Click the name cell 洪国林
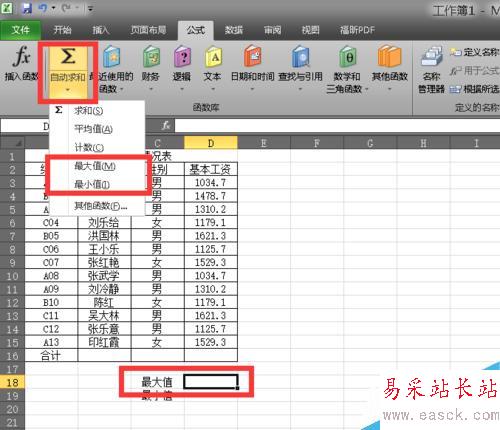The width and height of the screenshot is (500, 430). (x=104, y=236)
